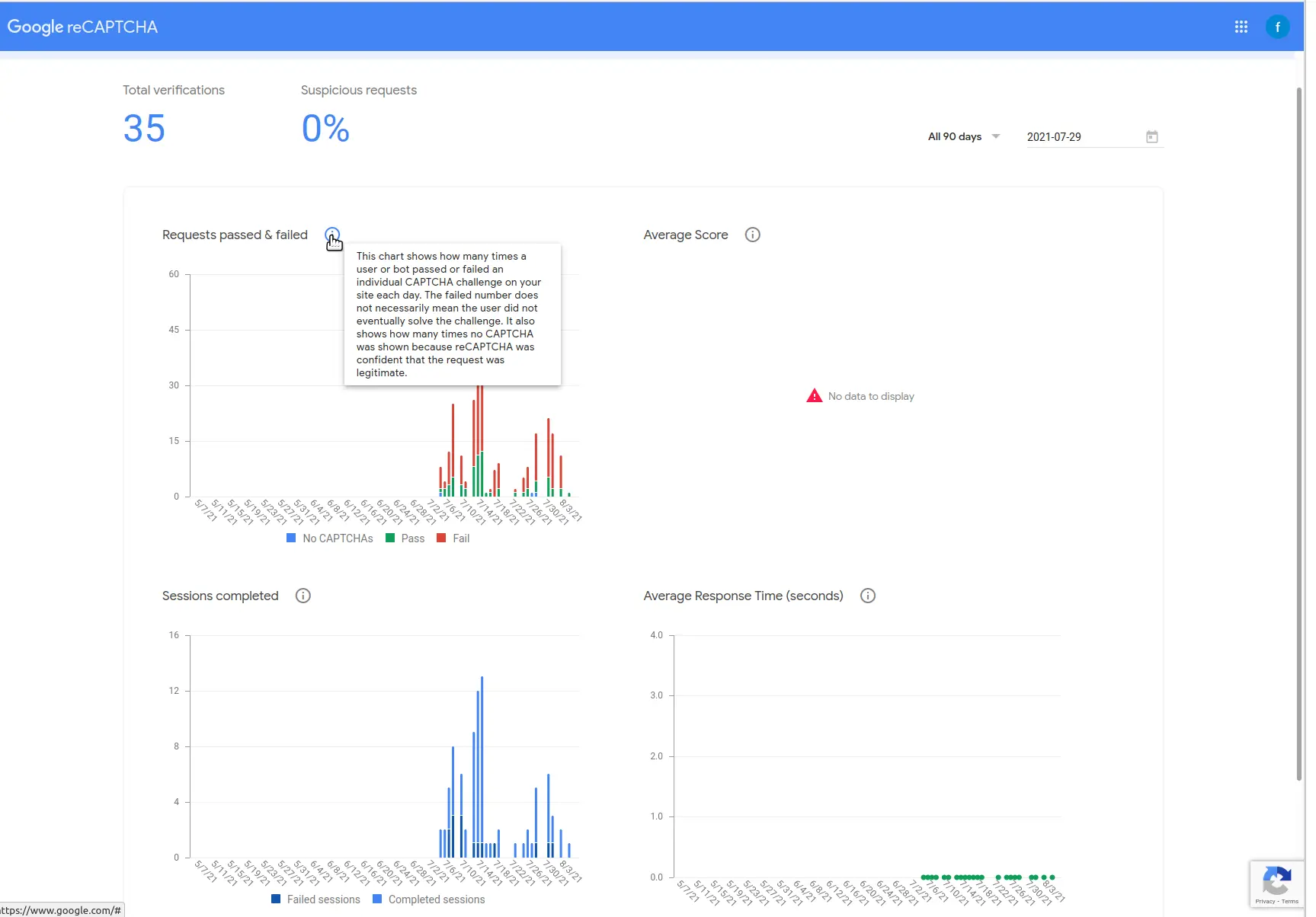
Task: Show info for Sessions completed chart
Action: point(303,596)
